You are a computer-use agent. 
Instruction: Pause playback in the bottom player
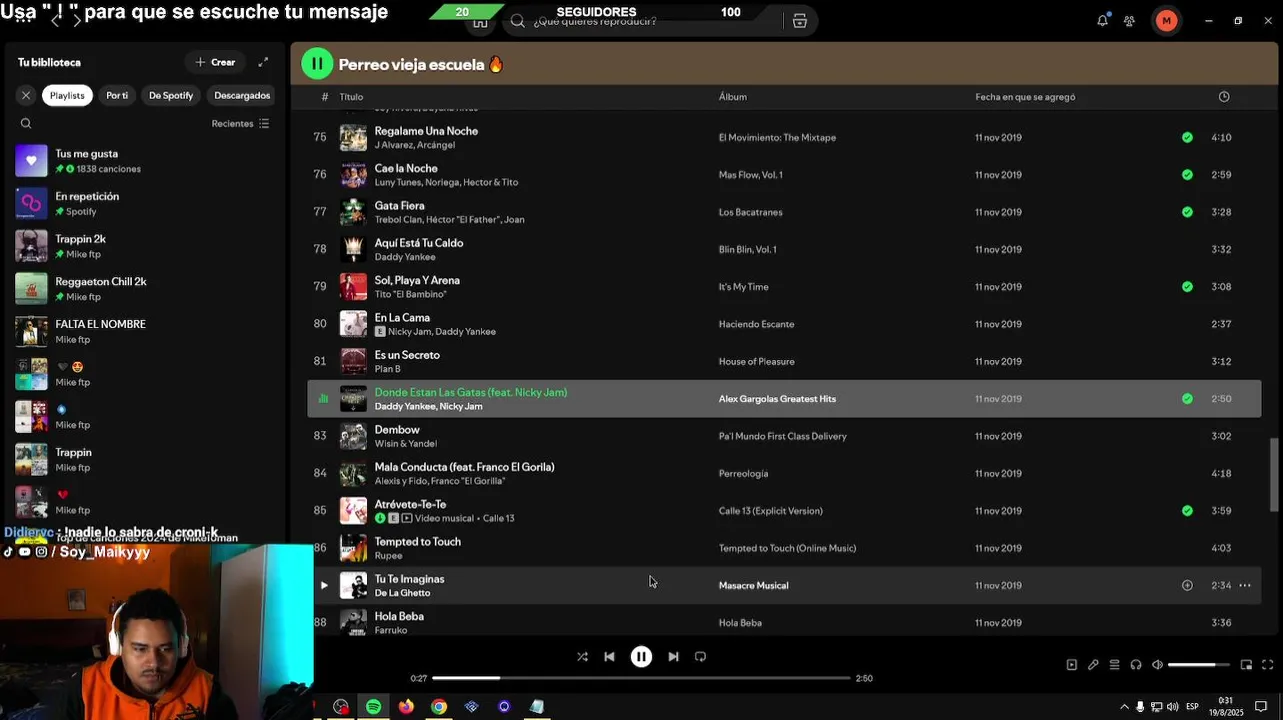pos(641,657)
